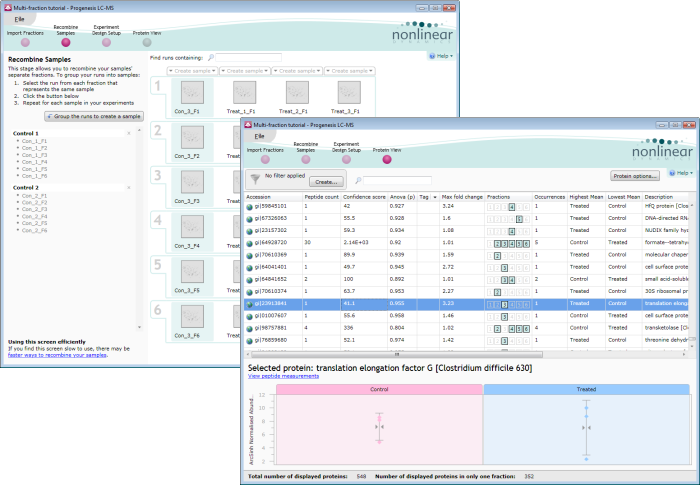The height and width of the screenshot is (485, 700).
Task: Click Create... filter button
Action: tap(326, 182)
